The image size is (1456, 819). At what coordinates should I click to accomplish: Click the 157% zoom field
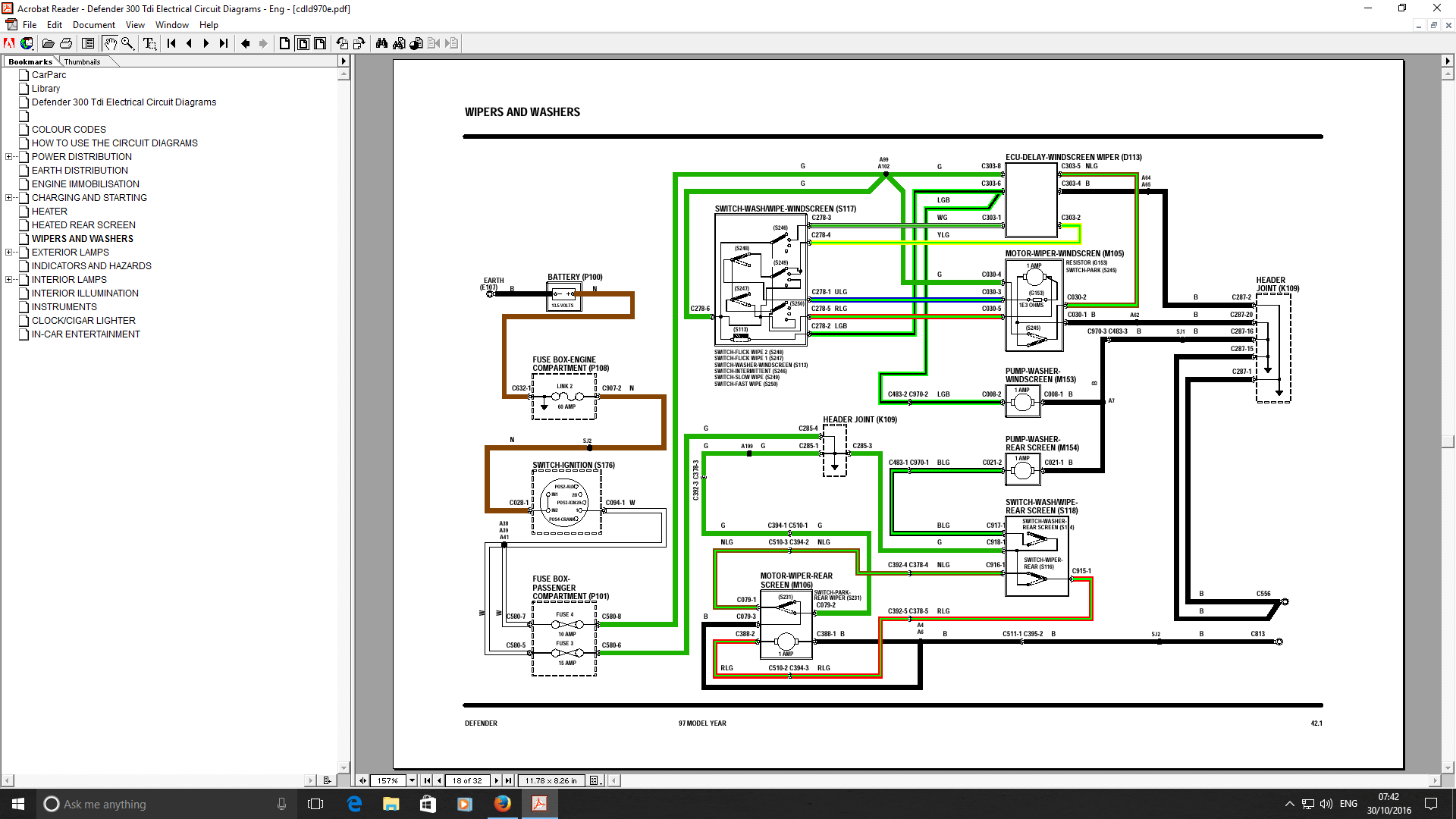(388, 780)
